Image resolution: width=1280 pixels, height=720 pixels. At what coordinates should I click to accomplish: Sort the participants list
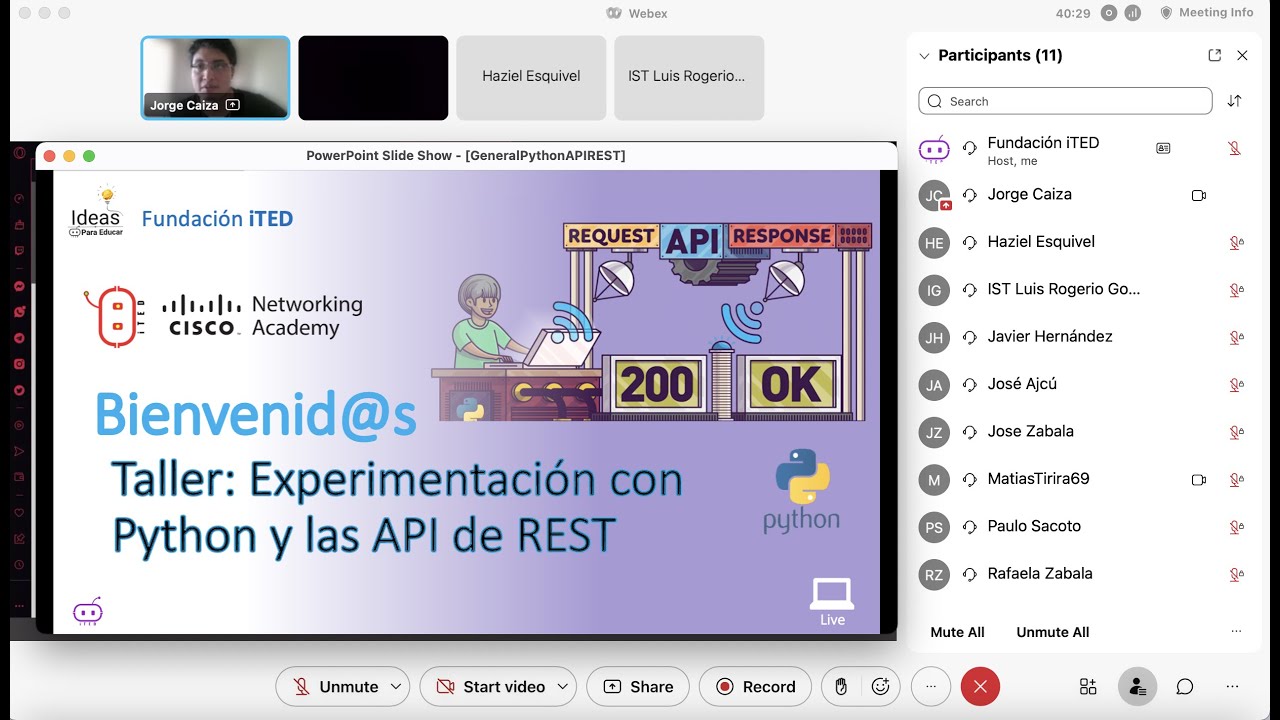[1234, 101]
